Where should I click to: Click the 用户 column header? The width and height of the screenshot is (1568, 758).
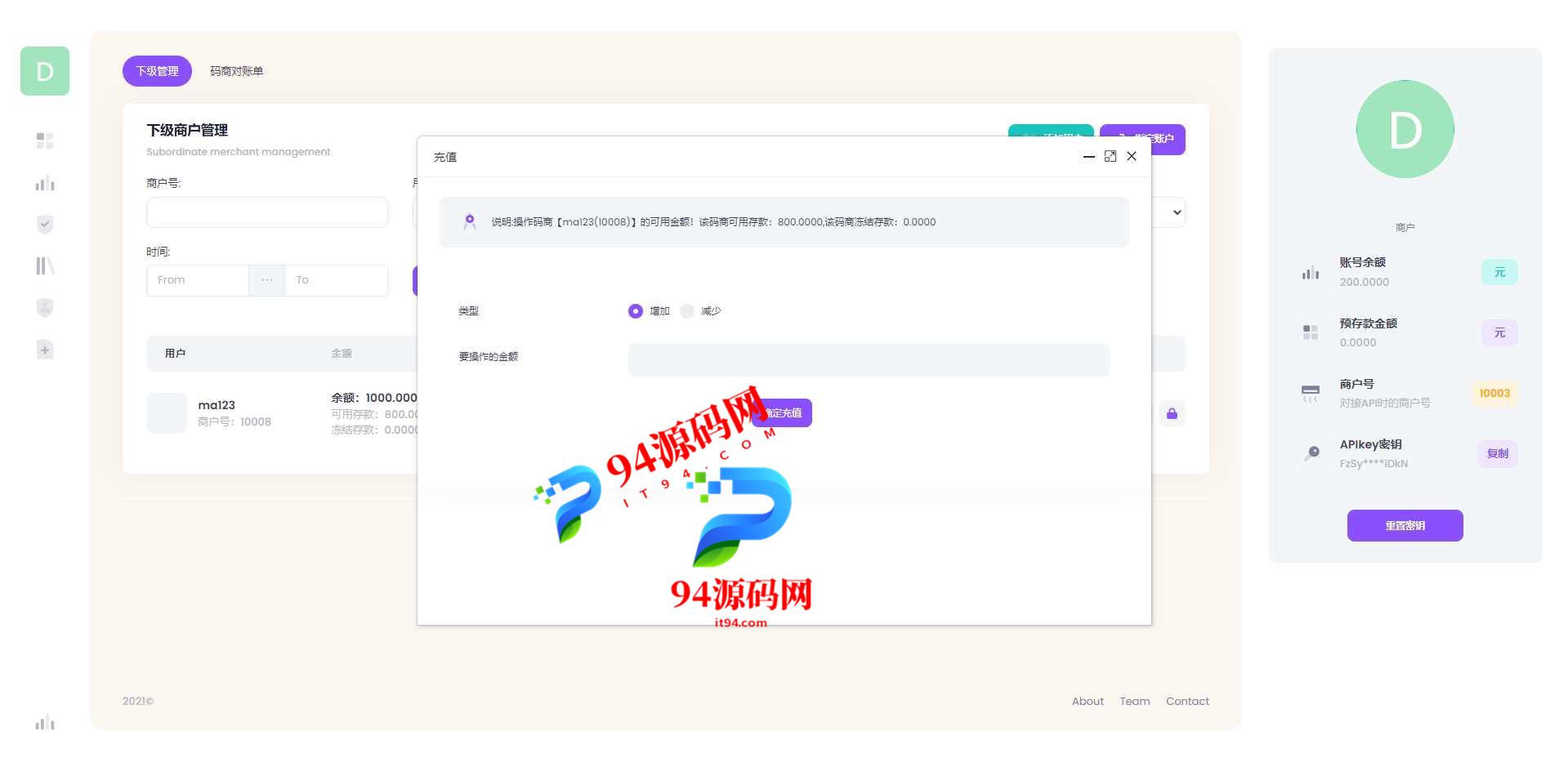[175, 354]
